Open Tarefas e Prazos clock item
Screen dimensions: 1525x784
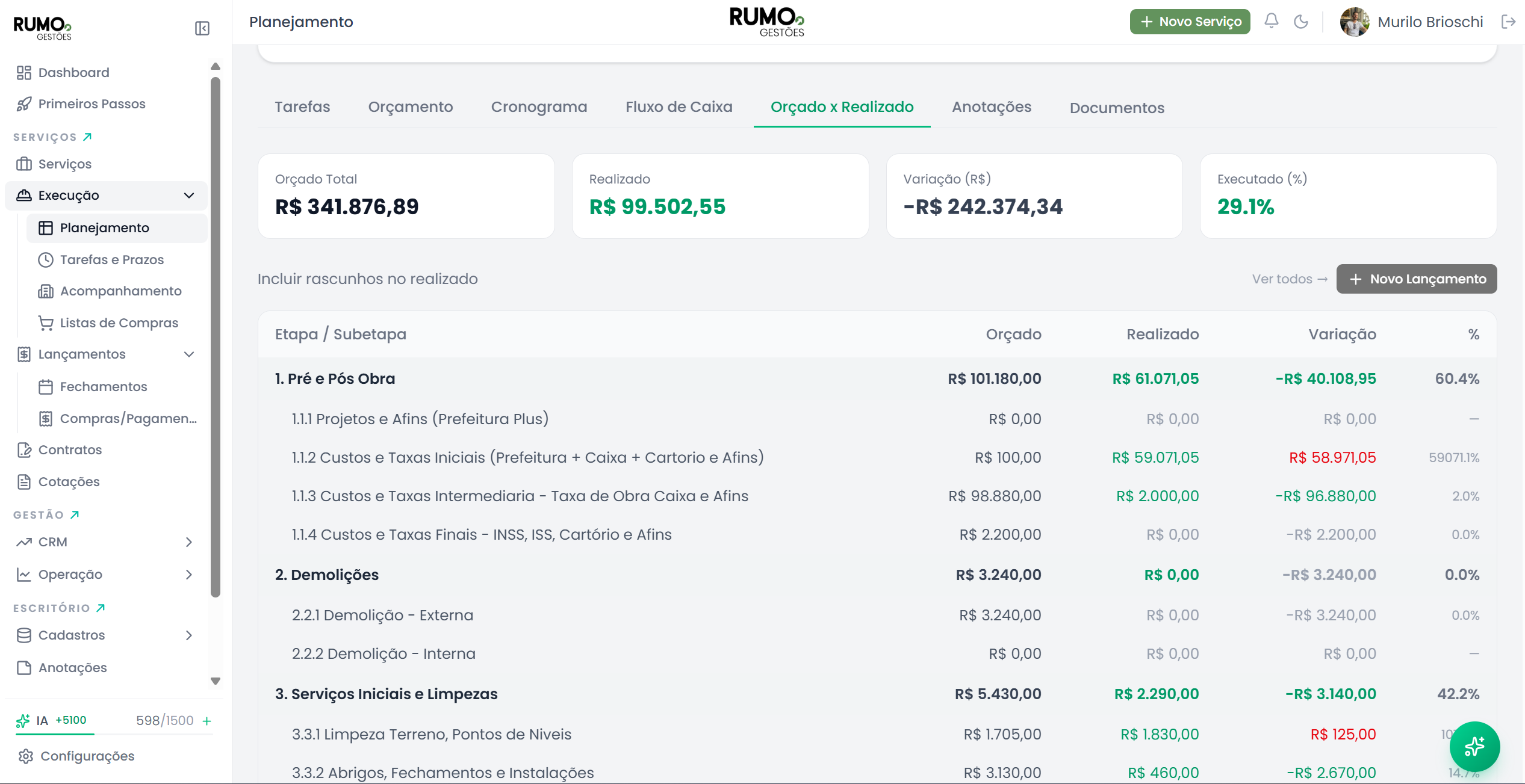pyautogui.click(x=111, y=259)
